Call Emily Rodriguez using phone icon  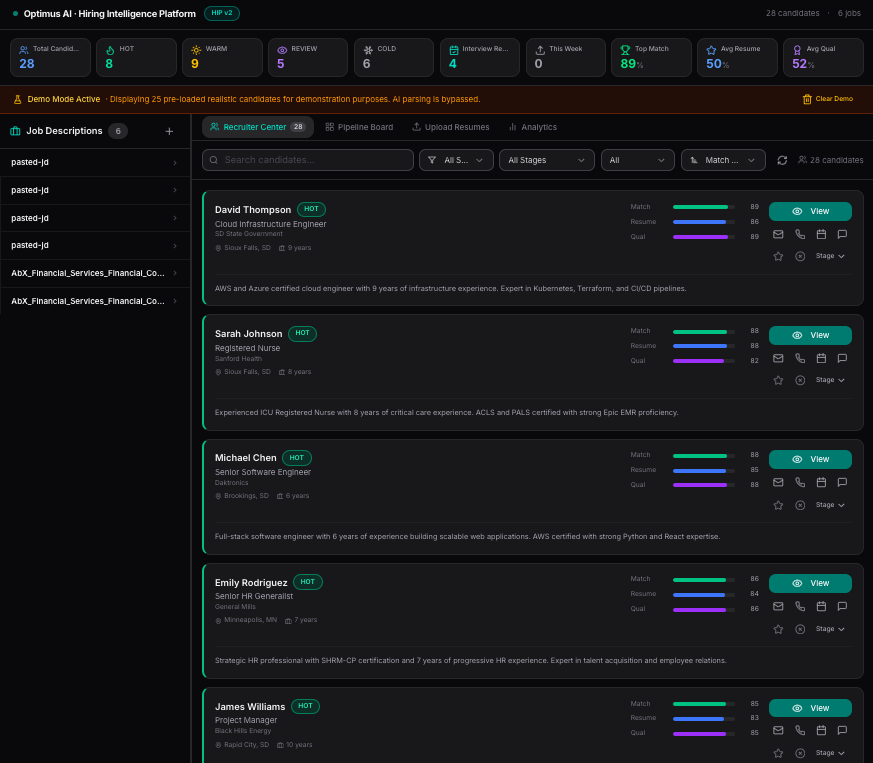tap(800, 606)
